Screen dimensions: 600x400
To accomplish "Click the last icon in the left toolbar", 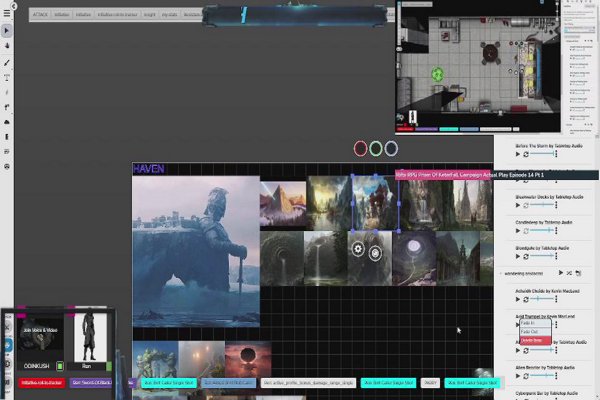I will point(7,167).
